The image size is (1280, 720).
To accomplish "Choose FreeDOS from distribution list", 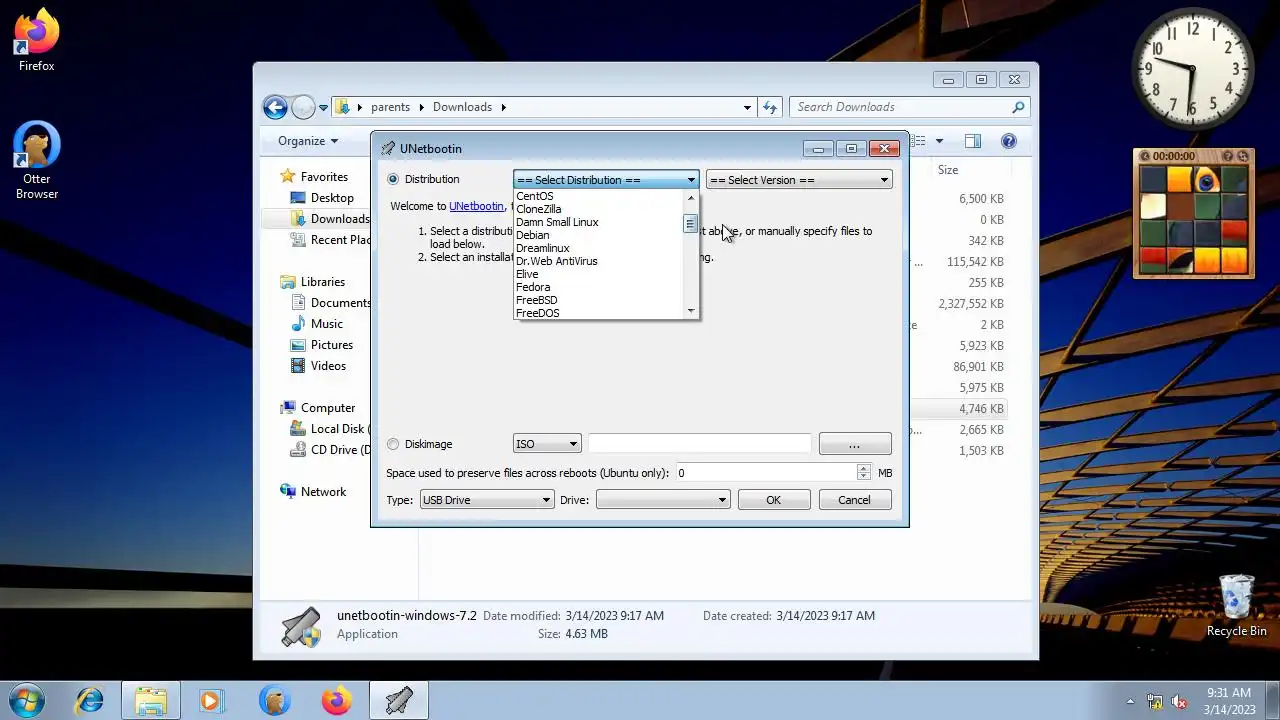I will point(599,313).
